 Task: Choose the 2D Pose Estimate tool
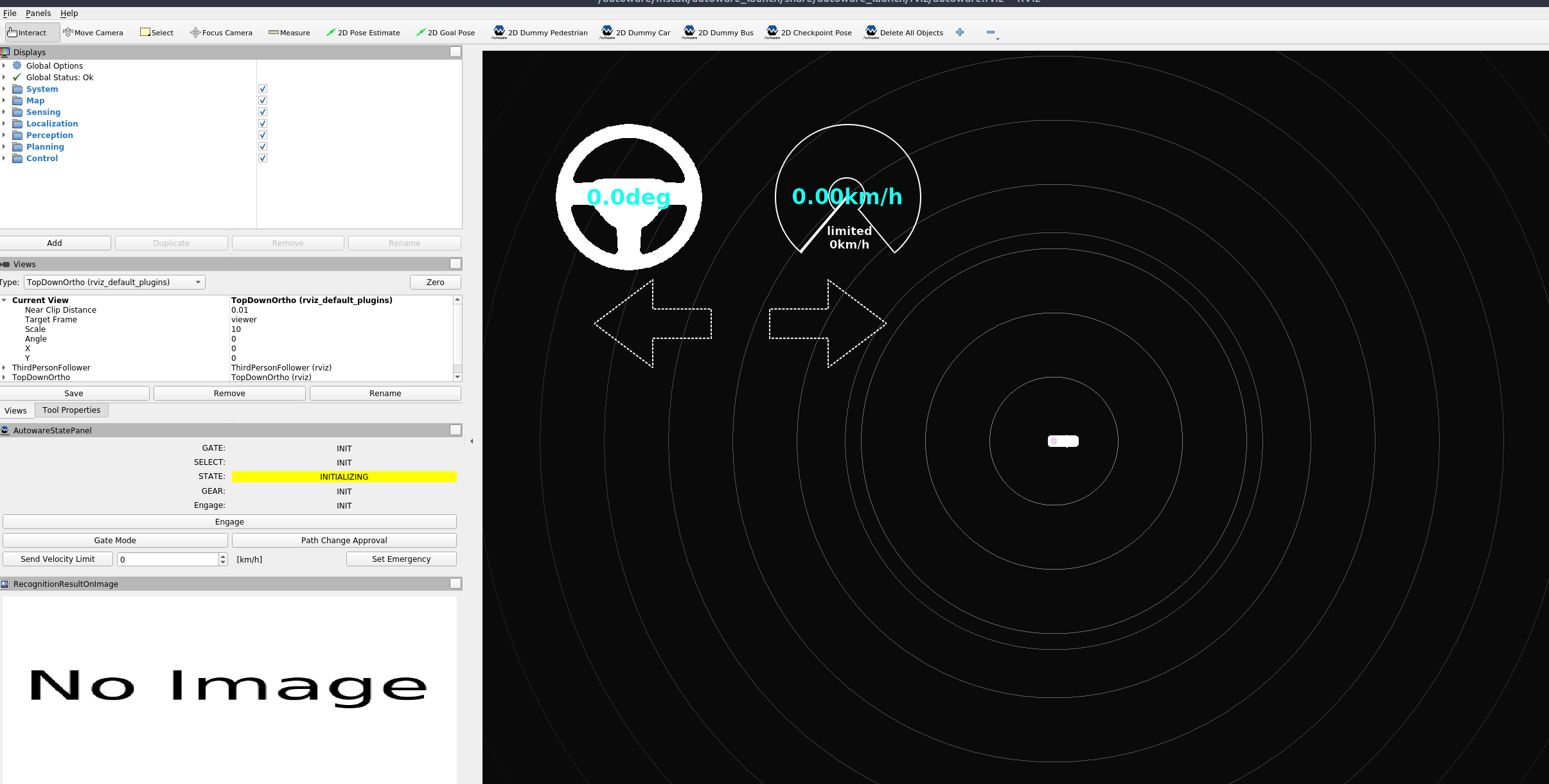coord(364,32)
